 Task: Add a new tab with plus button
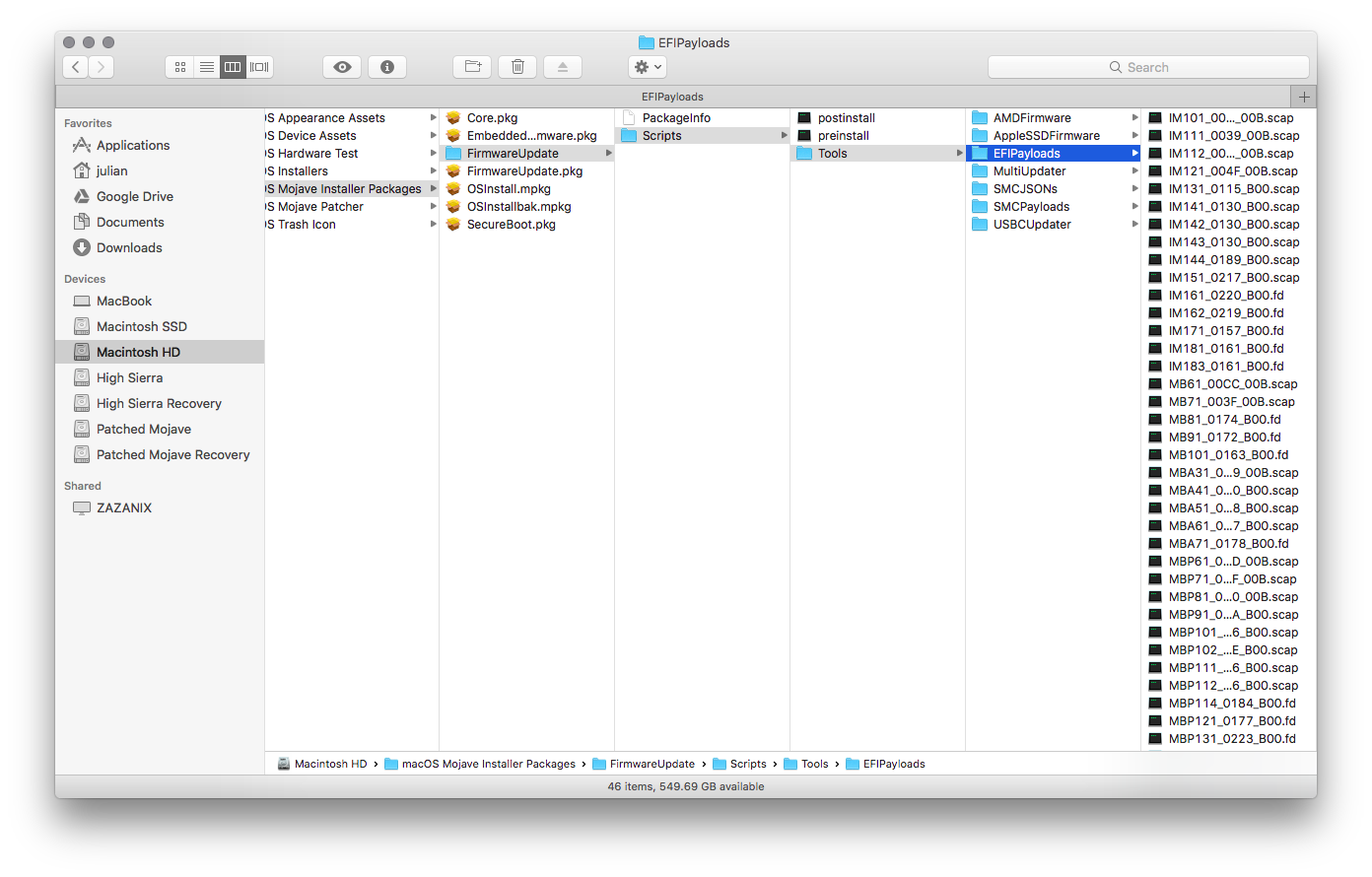point(1304,97)
